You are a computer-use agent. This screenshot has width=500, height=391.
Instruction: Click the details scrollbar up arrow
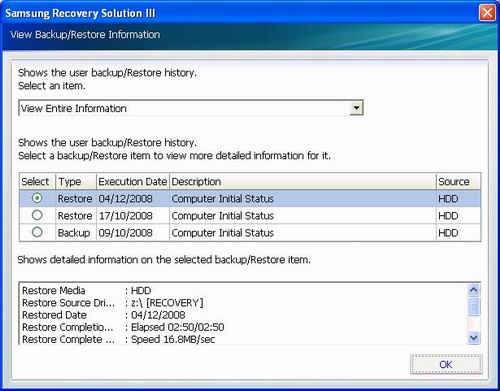tap(474, 290)
